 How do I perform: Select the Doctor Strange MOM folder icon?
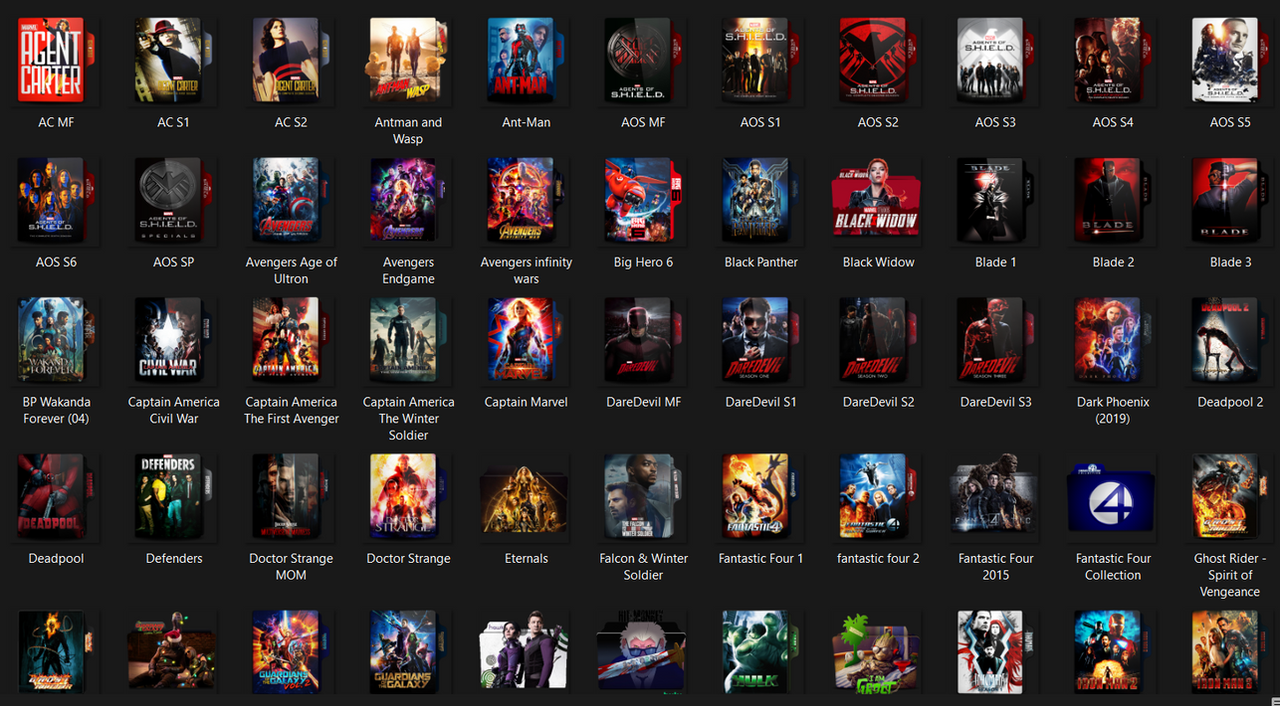(291, 497)
